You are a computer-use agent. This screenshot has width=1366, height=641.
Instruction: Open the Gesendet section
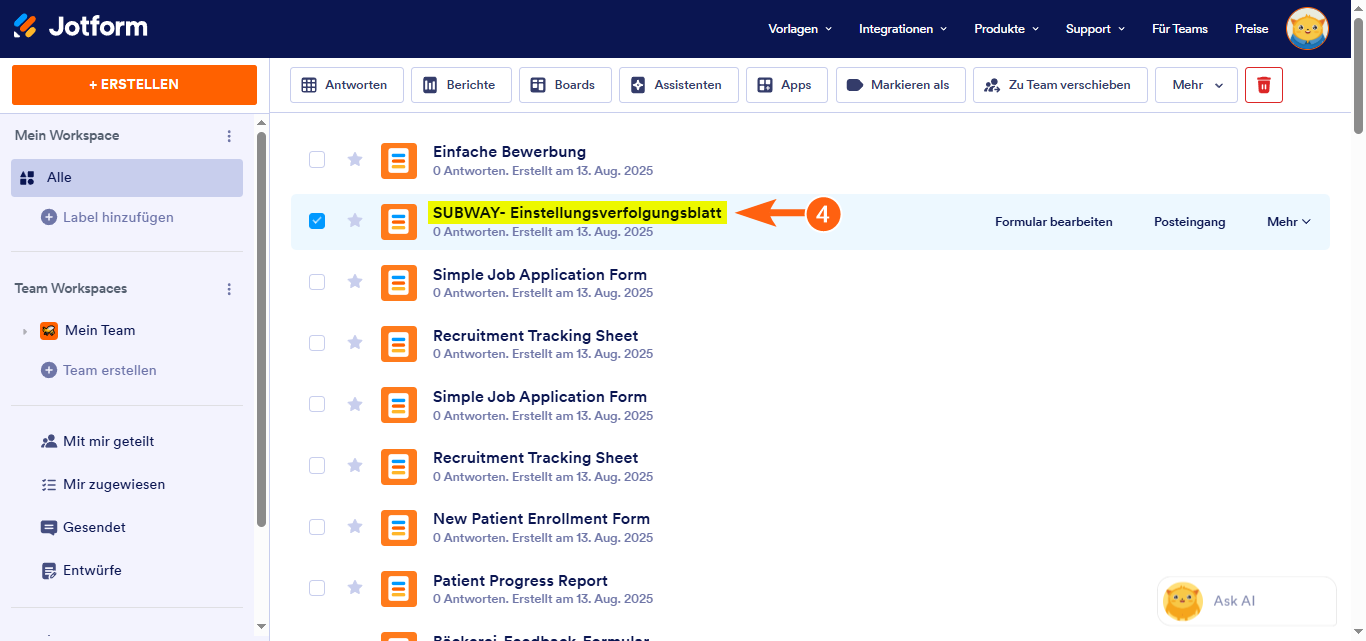click(x=94, y=527)
